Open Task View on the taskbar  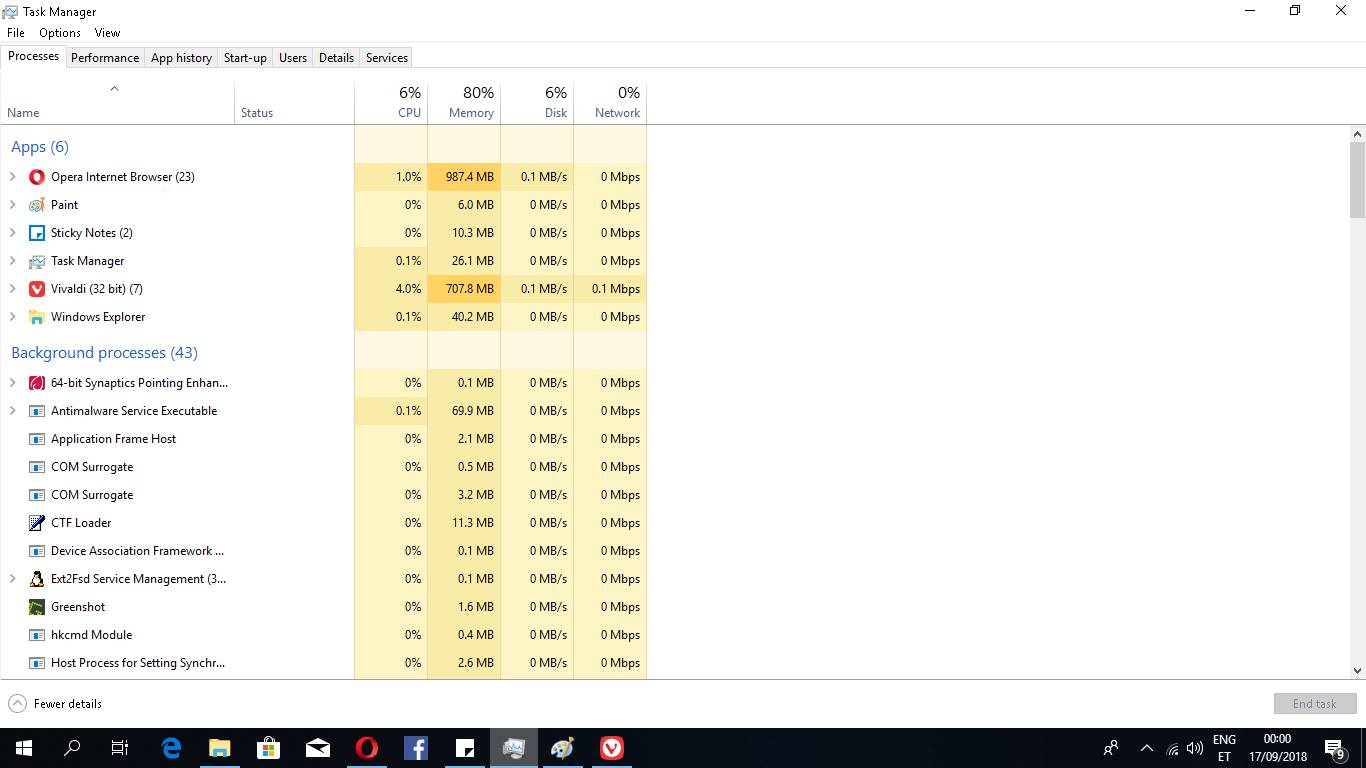click(120, 748)
